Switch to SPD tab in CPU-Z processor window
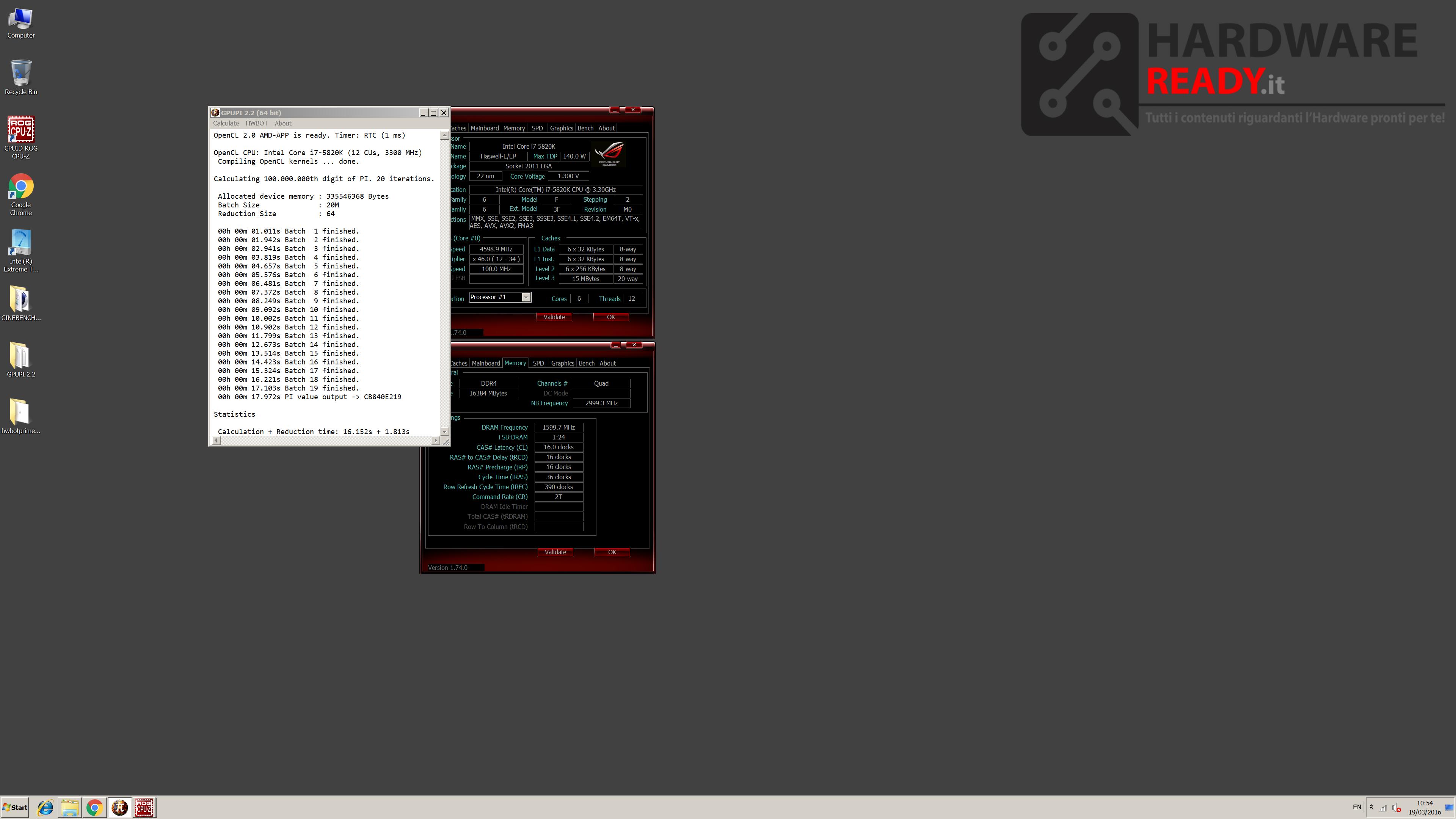 point(537,128)
